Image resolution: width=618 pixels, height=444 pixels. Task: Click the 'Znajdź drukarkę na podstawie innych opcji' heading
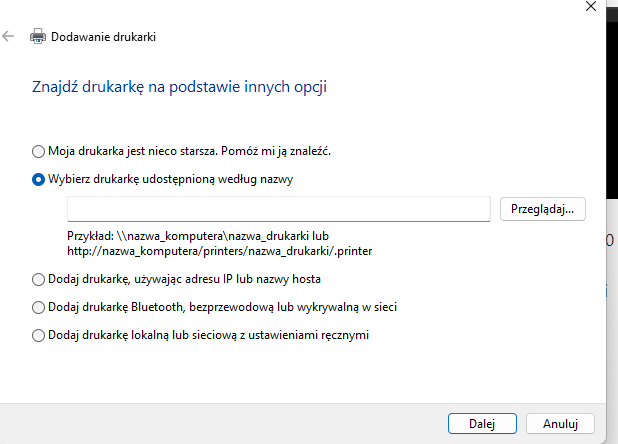pos(179,87)
